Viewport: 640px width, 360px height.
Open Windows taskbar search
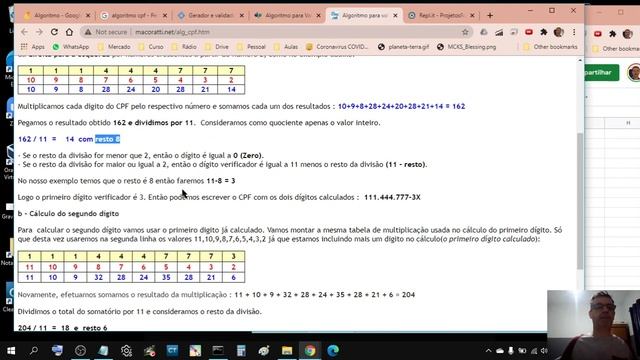point(34,350)
